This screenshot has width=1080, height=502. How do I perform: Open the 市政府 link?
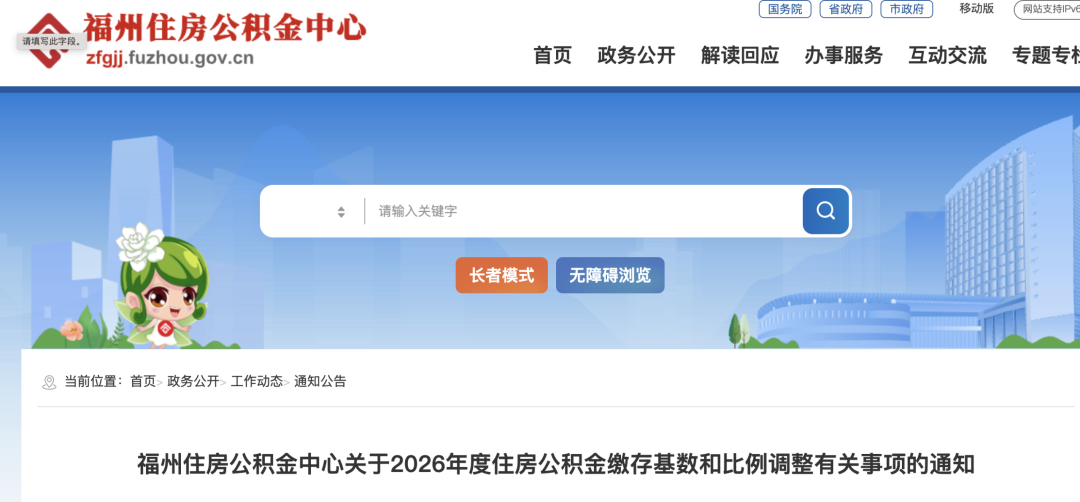click(906, 9)
